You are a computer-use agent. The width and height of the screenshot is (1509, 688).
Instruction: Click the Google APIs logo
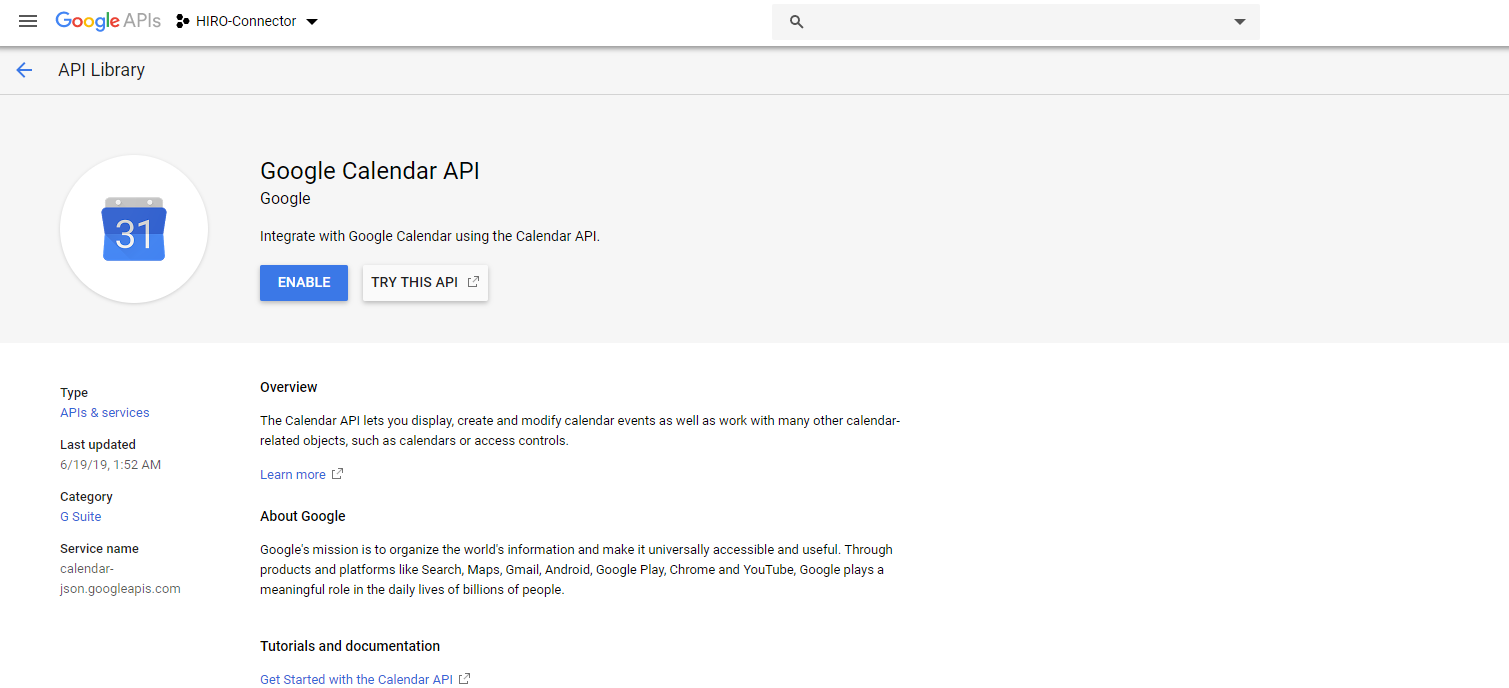tap(108, 21)
